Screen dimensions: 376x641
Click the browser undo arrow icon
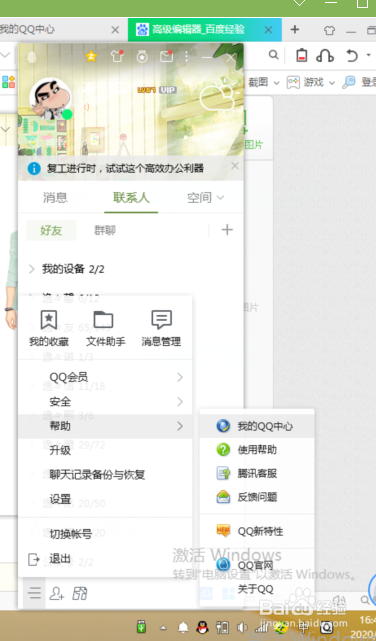tap(352, 56)
